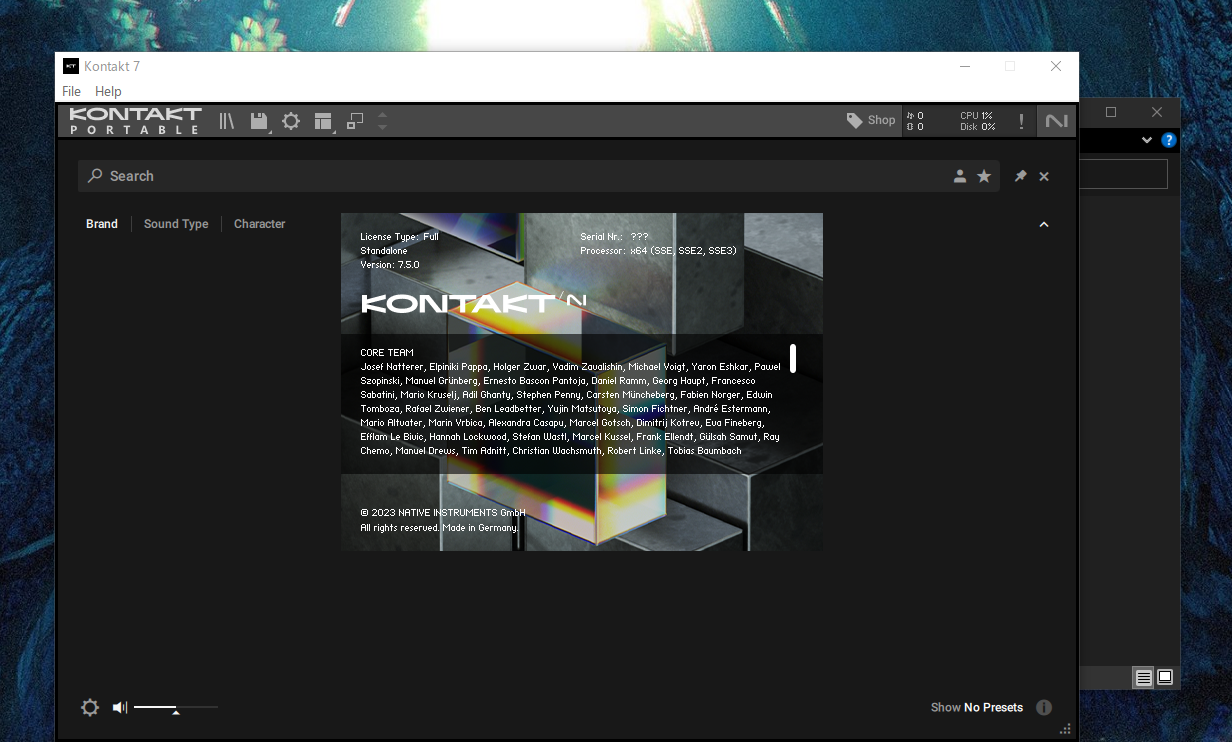Open the dropdown chevron in the side panel
Image resolution: width=1232 pixels, height=742 pixels.
[1146, 140]
